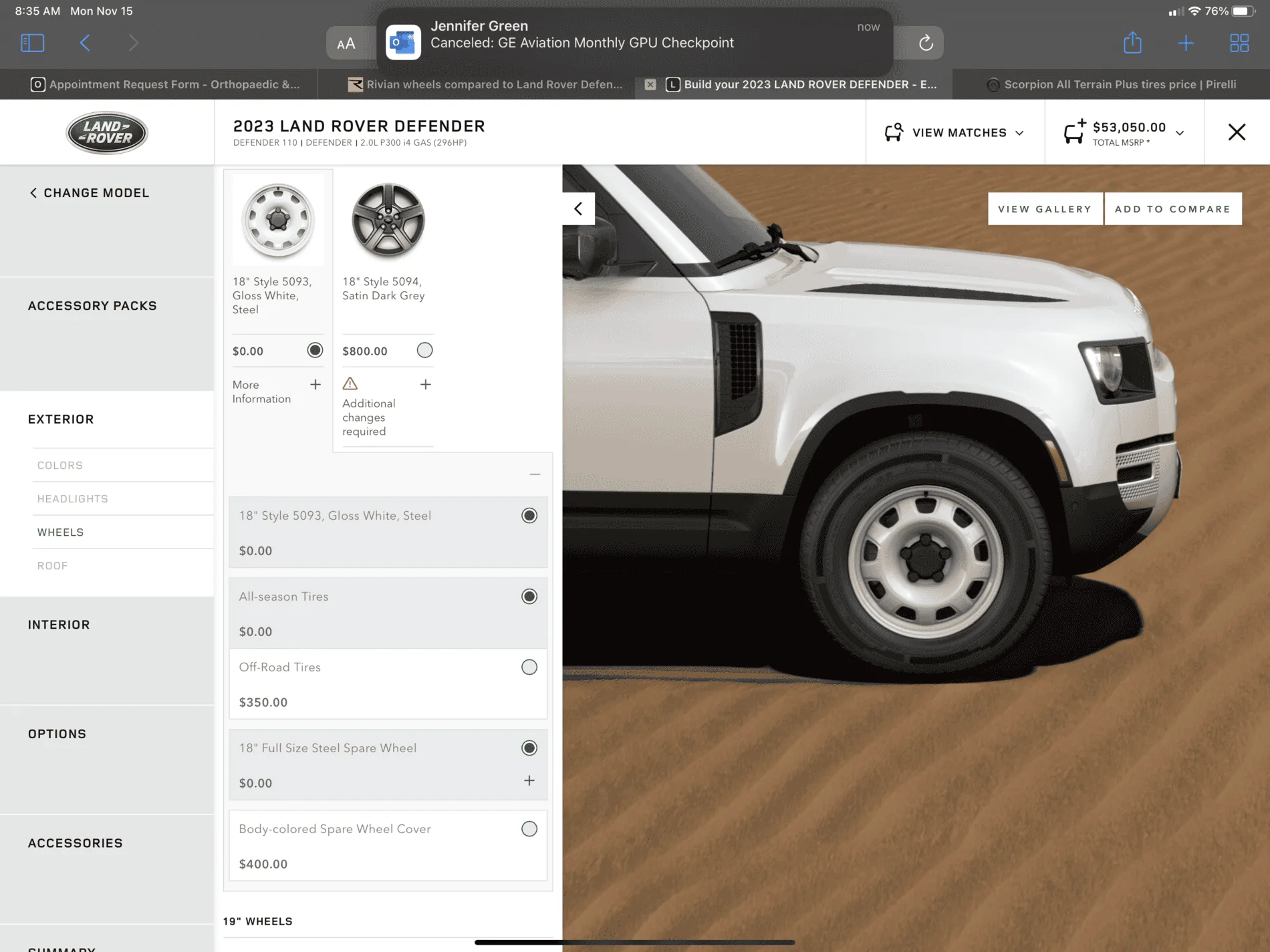
Task: Go back with Safari back arrow
Action: point(85,43)
